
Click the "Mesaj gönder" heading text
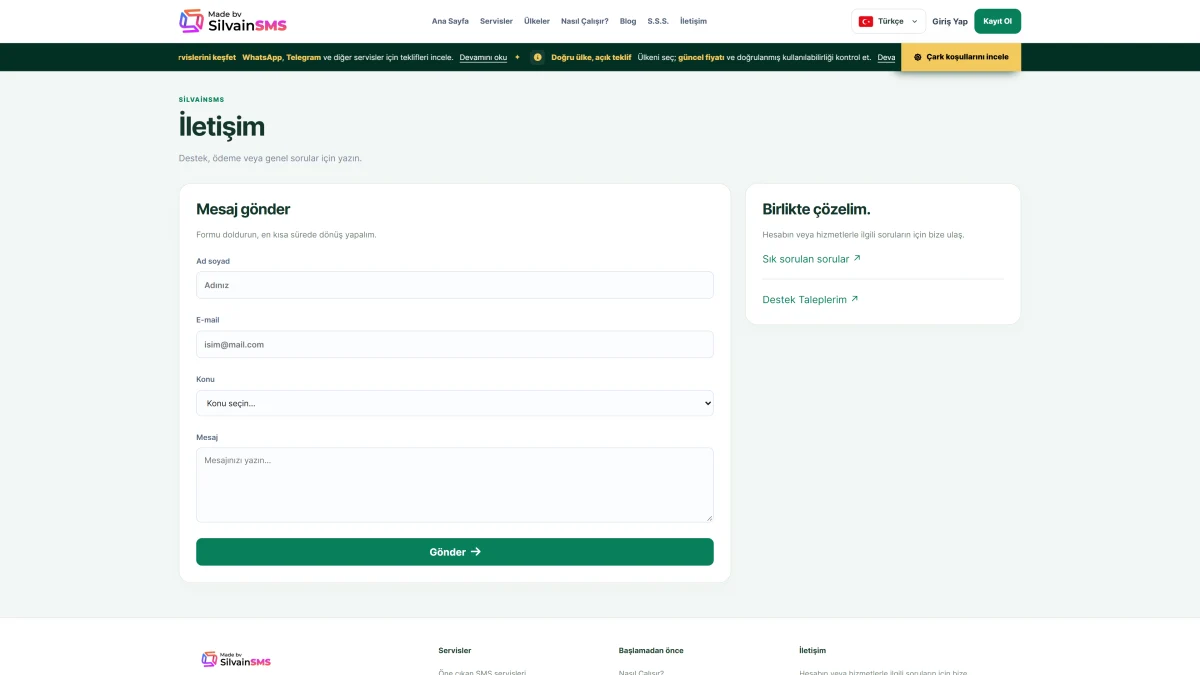(x=243, y=209)
